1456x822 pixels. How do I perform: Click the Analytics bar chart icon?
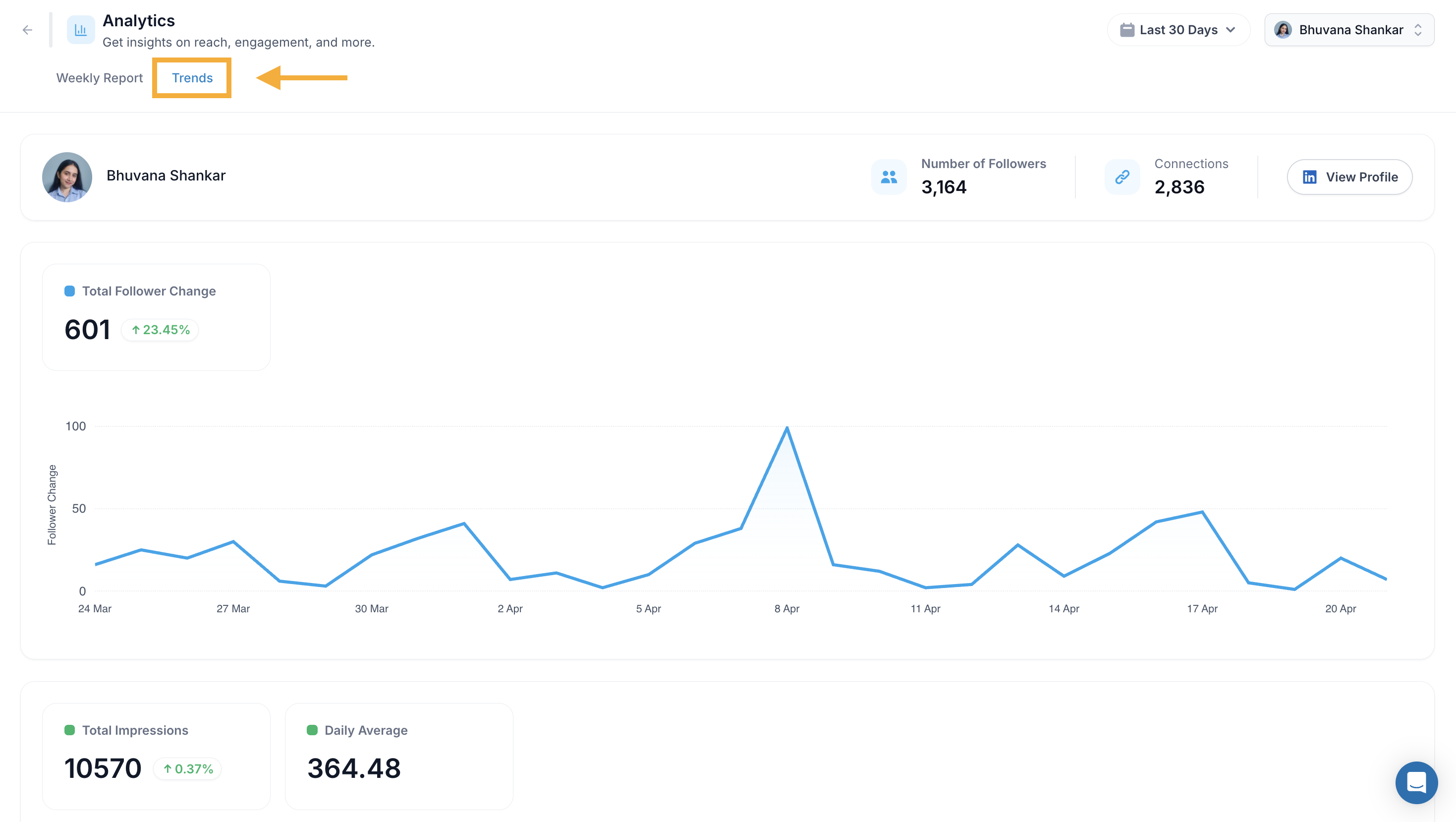coord(81,30)
